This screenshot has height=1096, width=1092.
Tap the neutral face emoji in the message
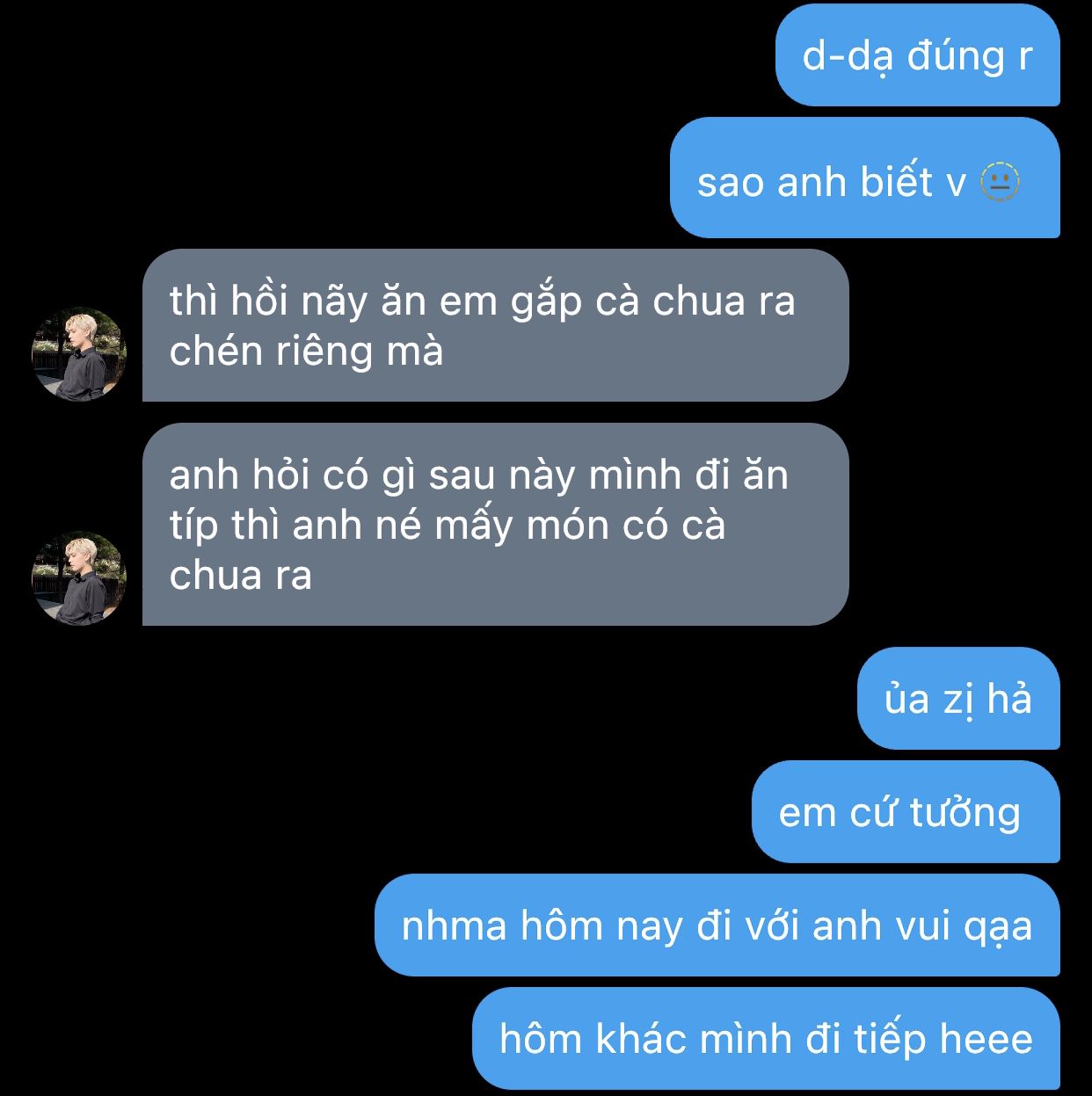[1000, 182]
